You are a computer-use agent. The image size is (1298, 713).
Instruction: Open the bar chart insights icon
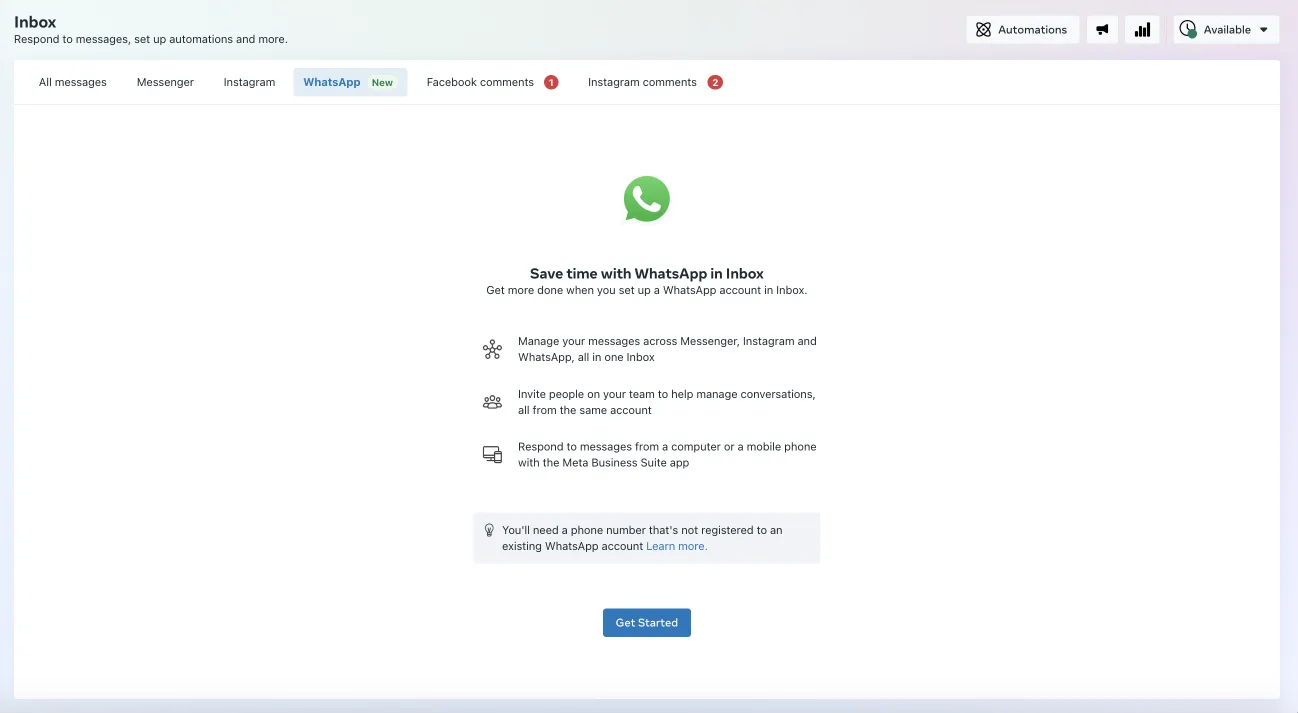point(1142,29)
